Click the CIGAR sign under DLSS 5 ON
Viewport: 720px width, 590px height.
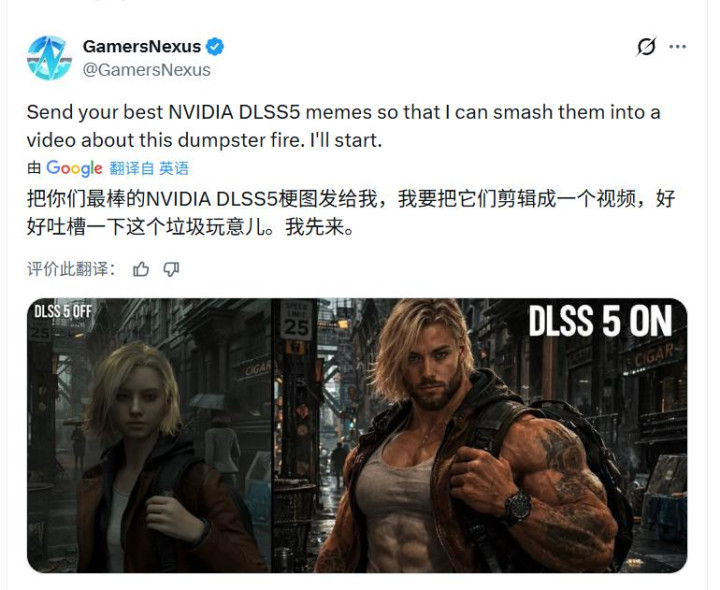click(x=654, y=356)
